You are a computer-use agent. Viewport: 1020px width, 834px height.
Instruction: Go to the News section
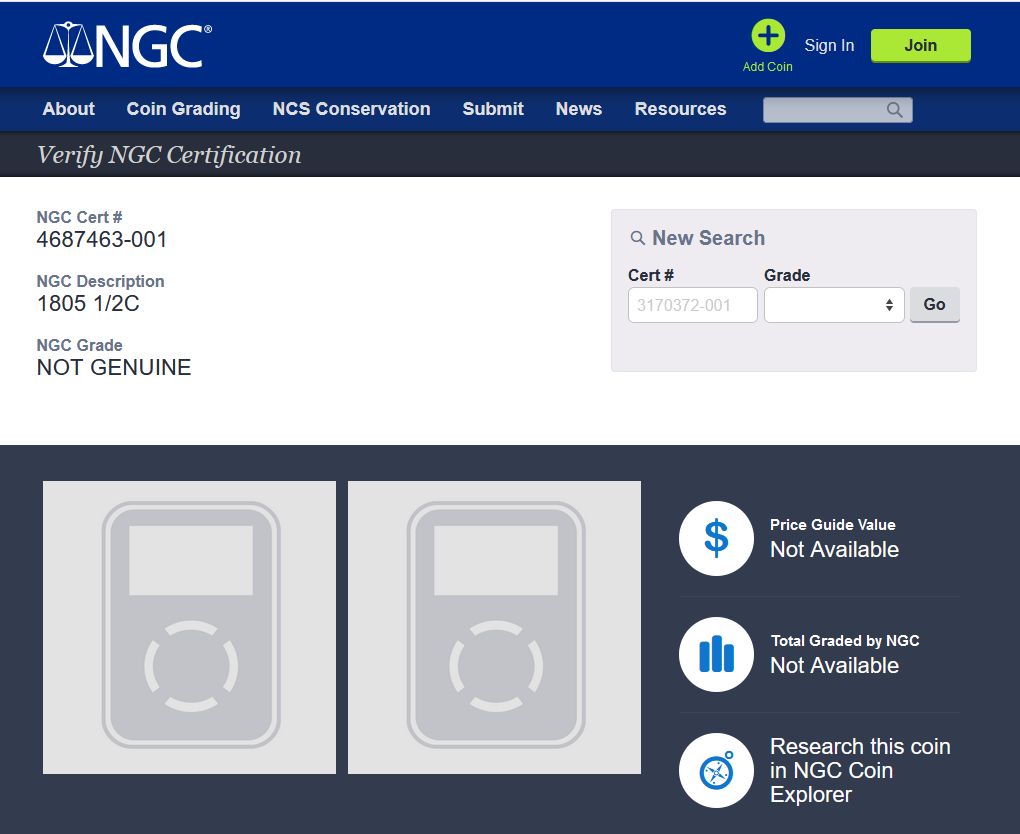click(578, 109)
